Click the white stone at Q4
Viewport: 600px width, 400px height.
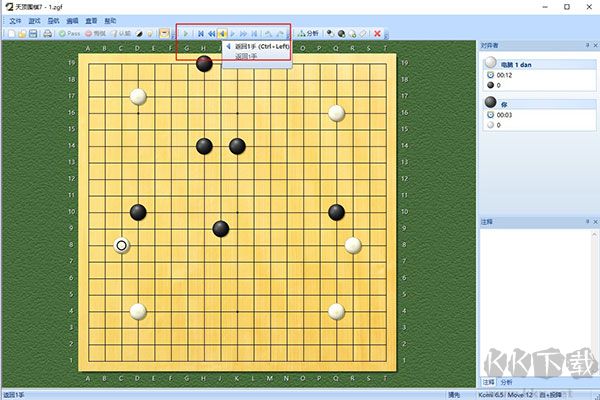(336, 312)
